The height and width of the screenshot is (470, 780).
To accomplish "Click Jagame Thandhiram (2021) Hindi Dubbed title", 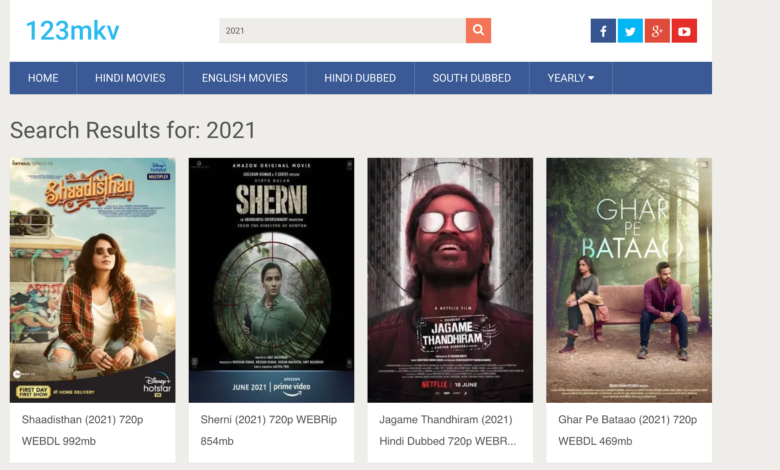I will (x=448, y=430).
